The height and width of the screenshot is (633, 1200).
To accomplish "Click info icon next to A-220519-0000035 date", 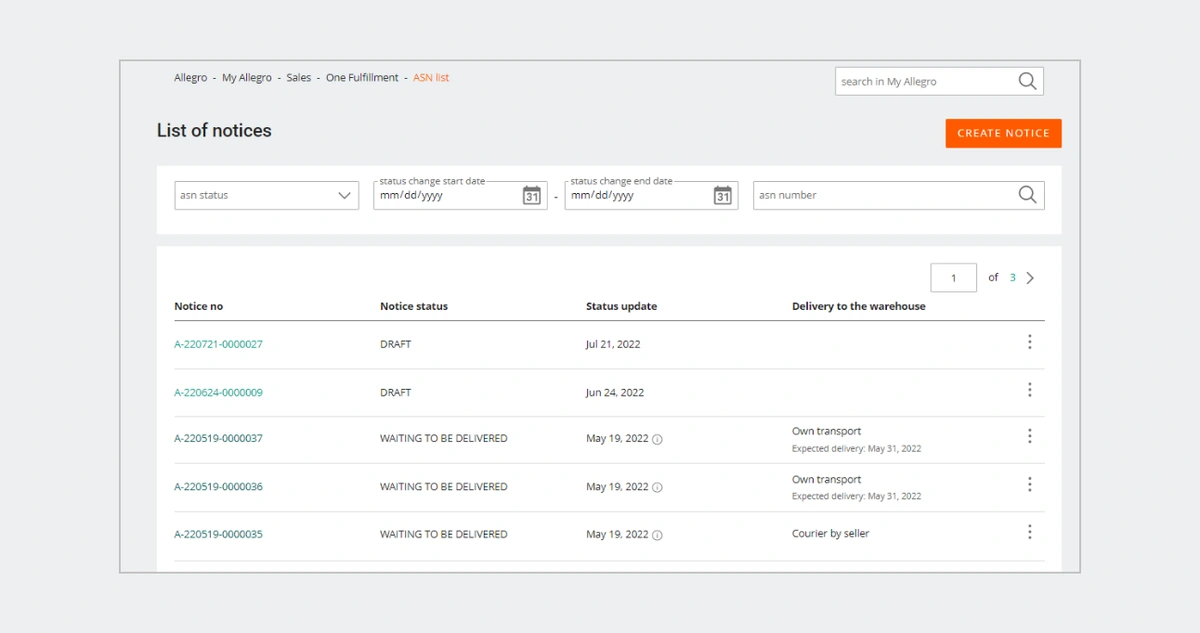I will click(x=657, y=535).
